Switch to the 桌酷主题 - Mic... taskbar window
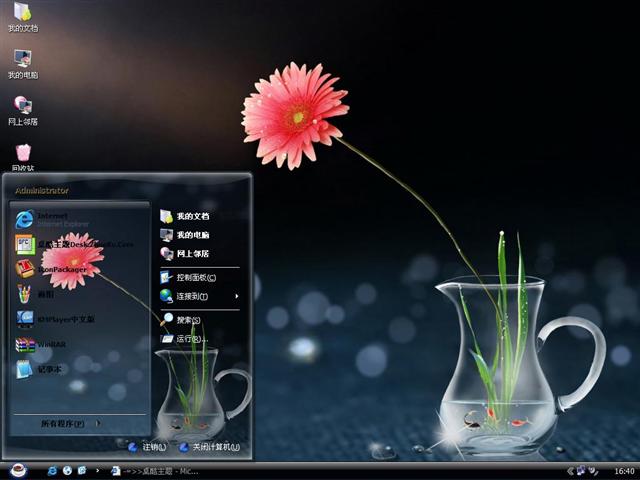 tap(154, 471)
